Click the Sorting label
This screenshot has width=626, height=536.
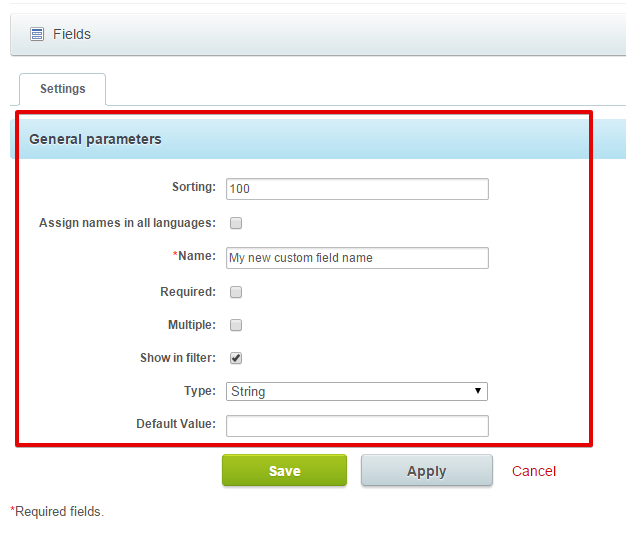pos(194,187)
